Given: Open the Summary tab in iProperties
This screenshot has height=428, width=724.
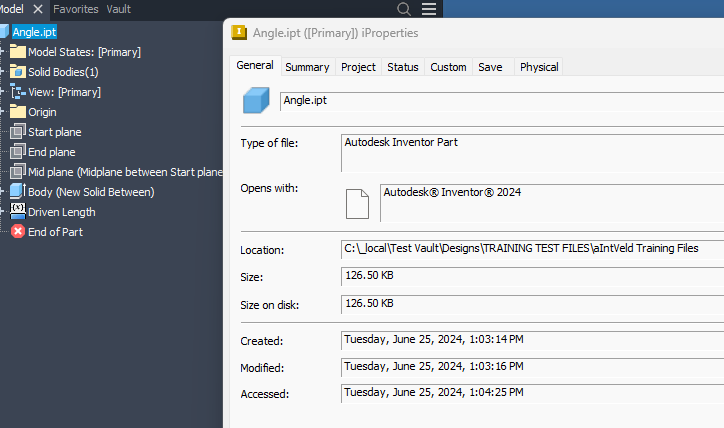Looking at the screenshot, I should (x=307, y=67).
